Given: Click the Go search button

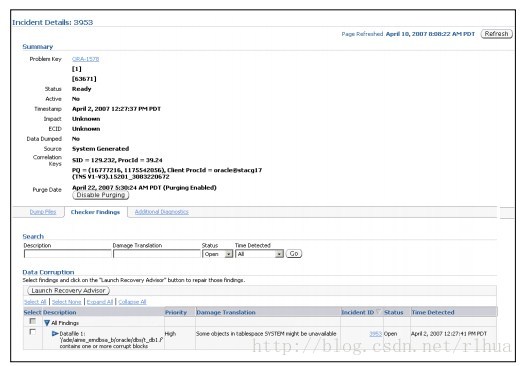Looking at the screenshot, I should [x=294, y=254].
